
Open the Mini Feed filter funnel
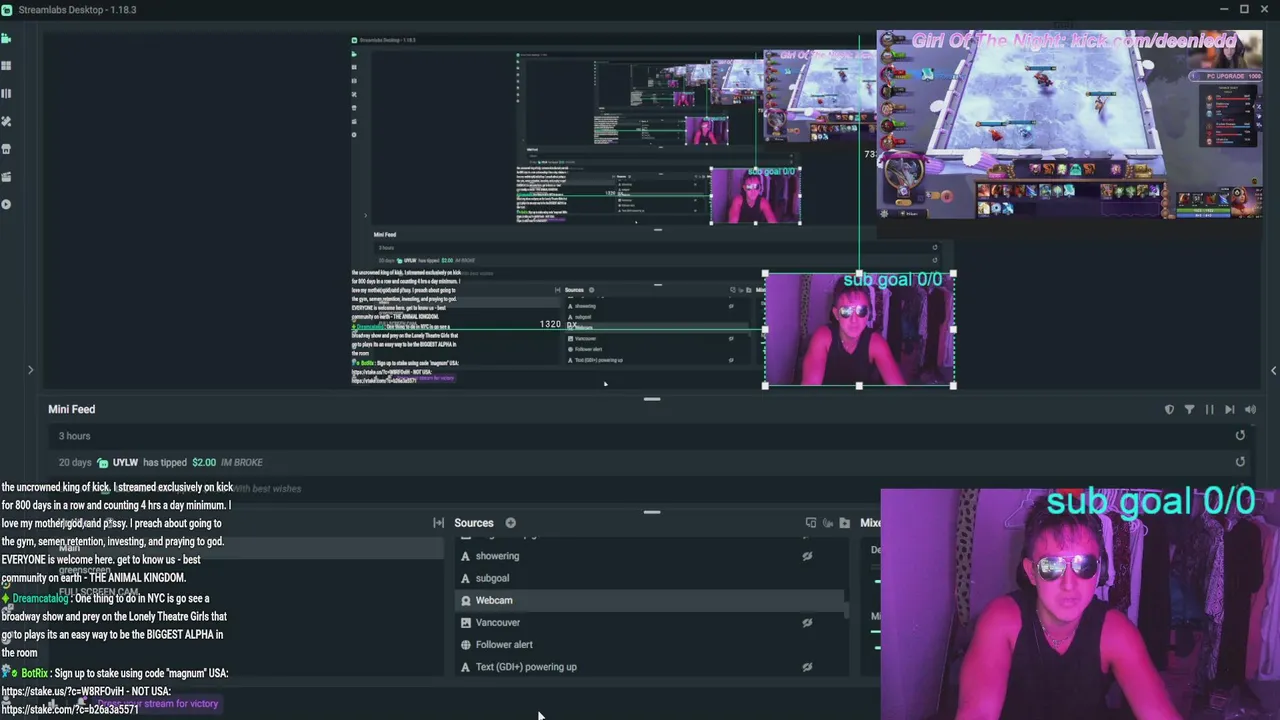1189,409
